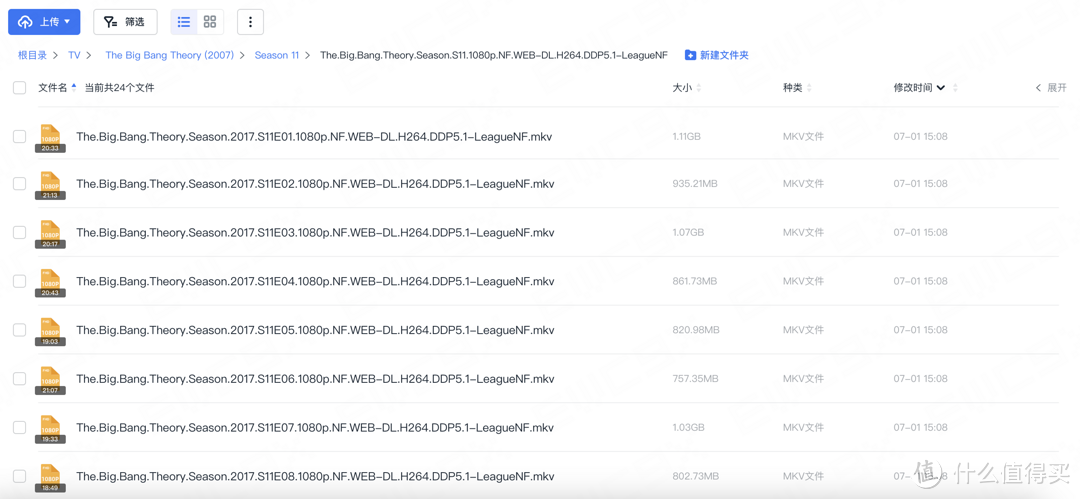
Task: Open the S11E06 mkv file name
Action: 315,378
